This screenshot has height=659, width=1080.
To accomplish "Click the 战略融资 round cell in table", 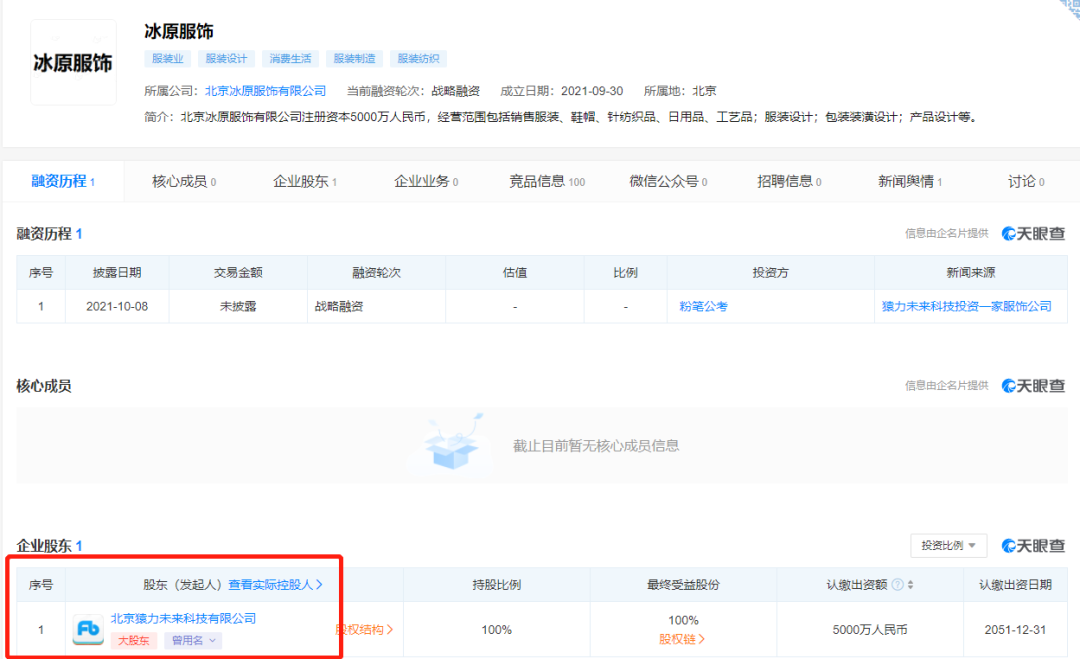I will click(377, 306).
